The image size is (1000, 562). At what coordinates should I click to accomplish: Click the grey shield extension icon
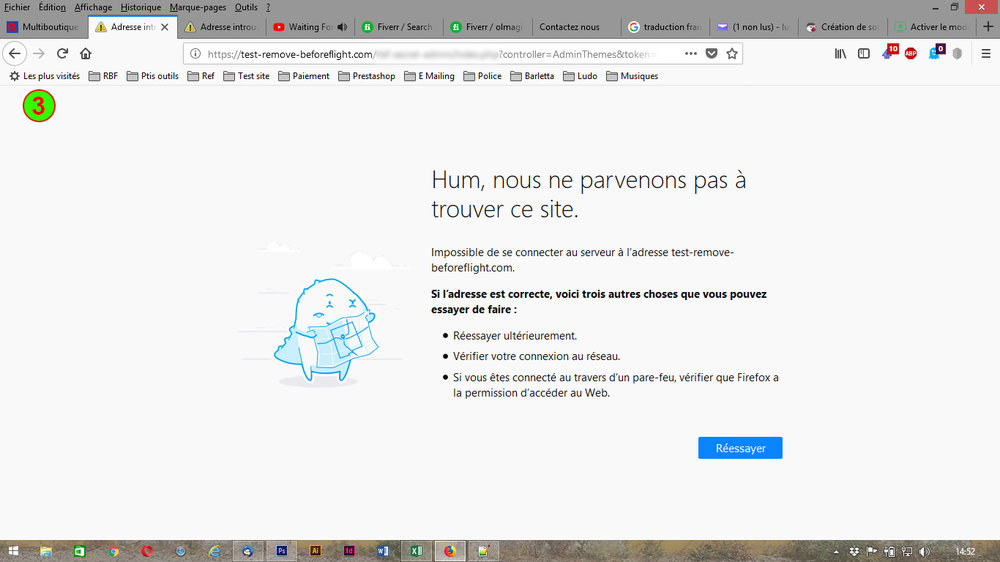click(957, 54)
